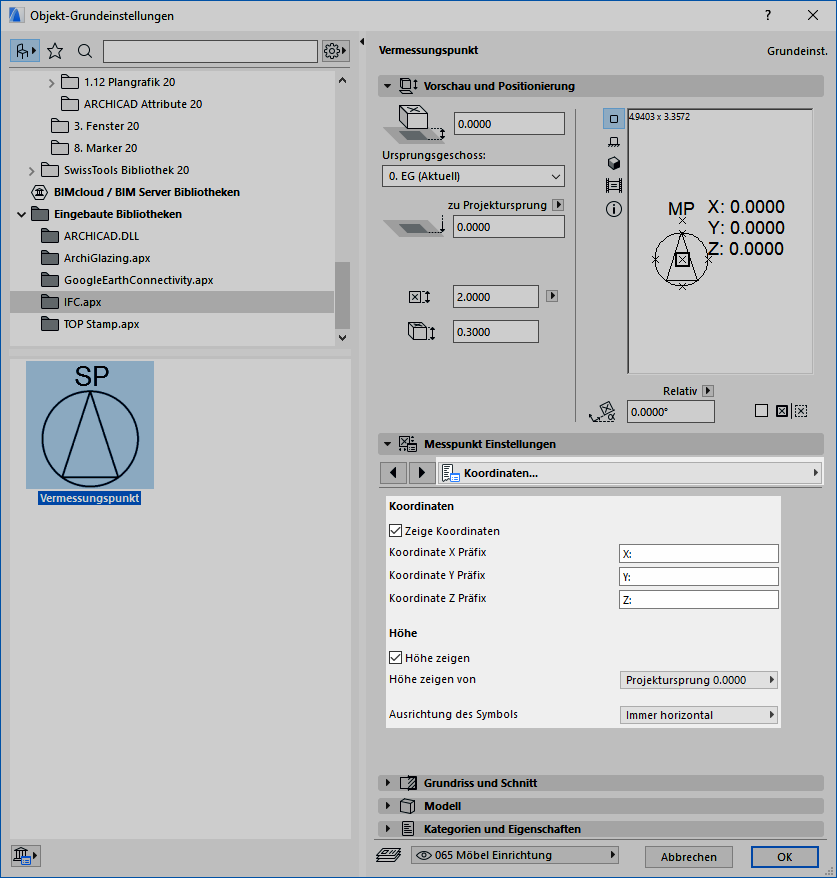Click the symbol size dimension icon
The height and width of the screenshot is (878, 837).
point(419,297)
